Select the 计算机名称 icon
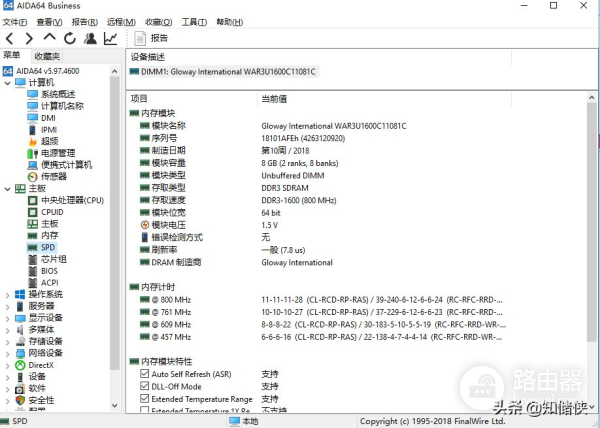The image size is (600, 428). [x=33, y=106]
